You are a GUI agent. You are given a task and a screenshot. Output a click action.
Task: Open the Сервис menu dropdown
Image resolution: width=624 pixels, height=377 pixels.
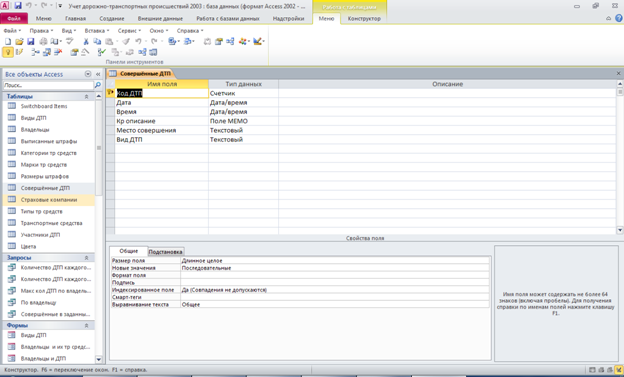point(129,31)
